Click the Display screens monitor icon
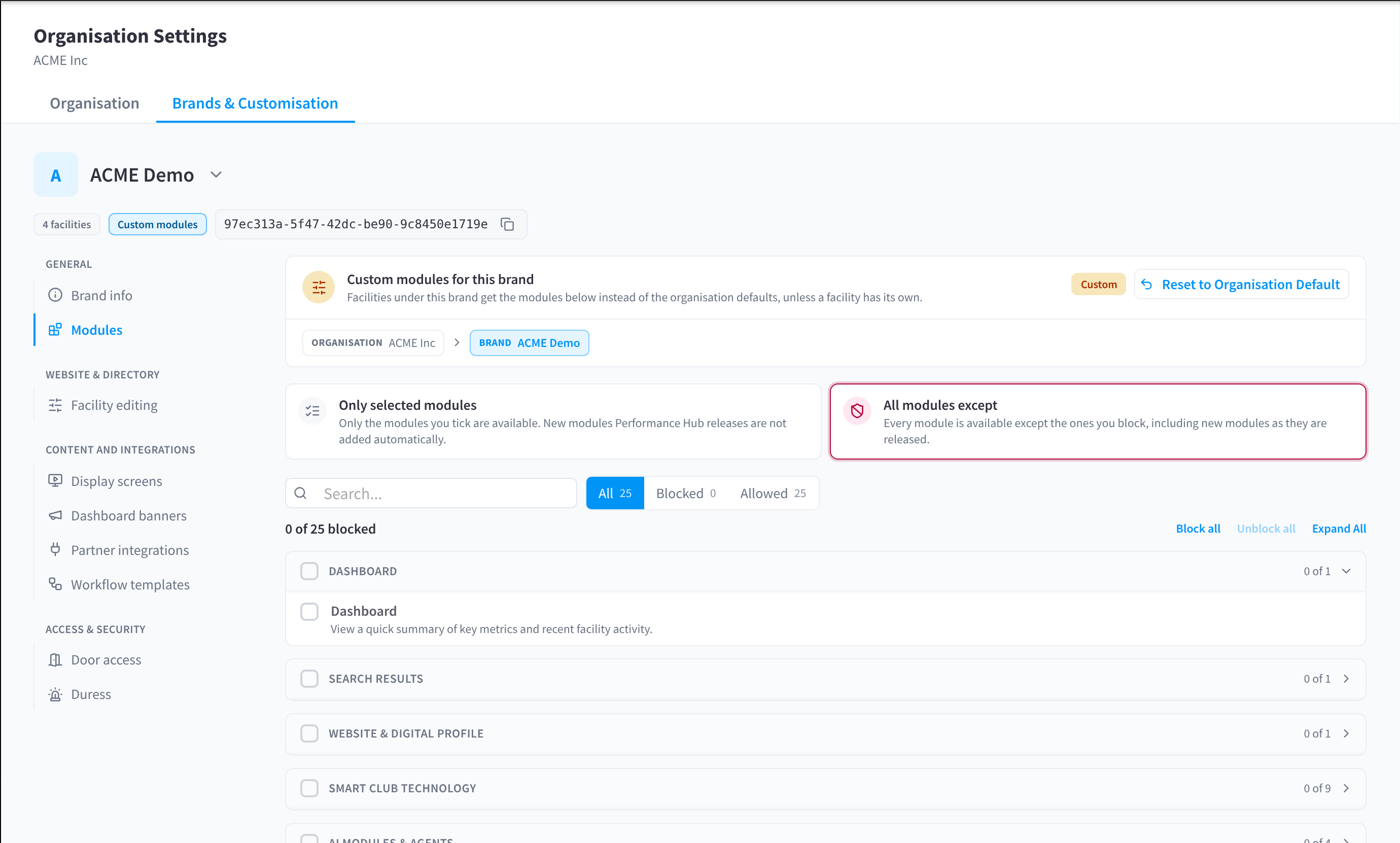The width and height of the screenshot is (1400, 843). click(55, 481)
